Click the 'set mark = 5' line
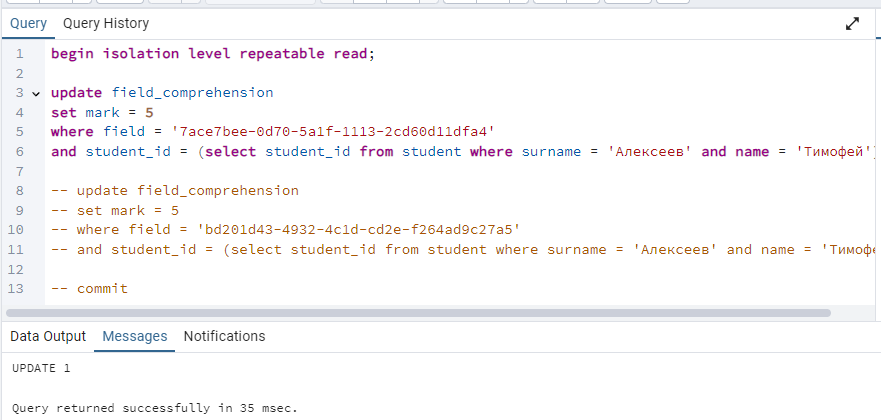This screenshot has height=420, width=881. (x=102, y=113)
